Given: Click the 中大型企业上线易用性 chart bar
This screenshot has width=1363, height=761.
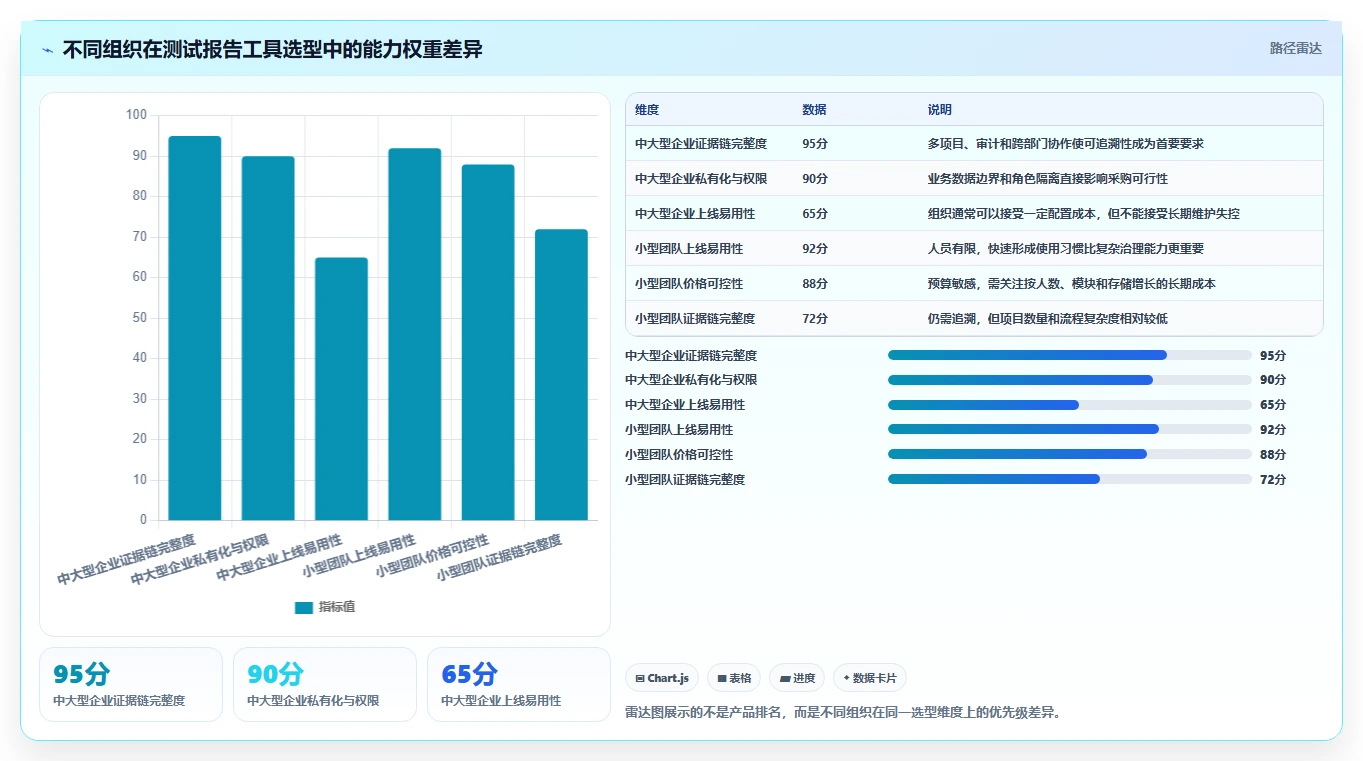Looking at the screenshot, I should (341, 389).
